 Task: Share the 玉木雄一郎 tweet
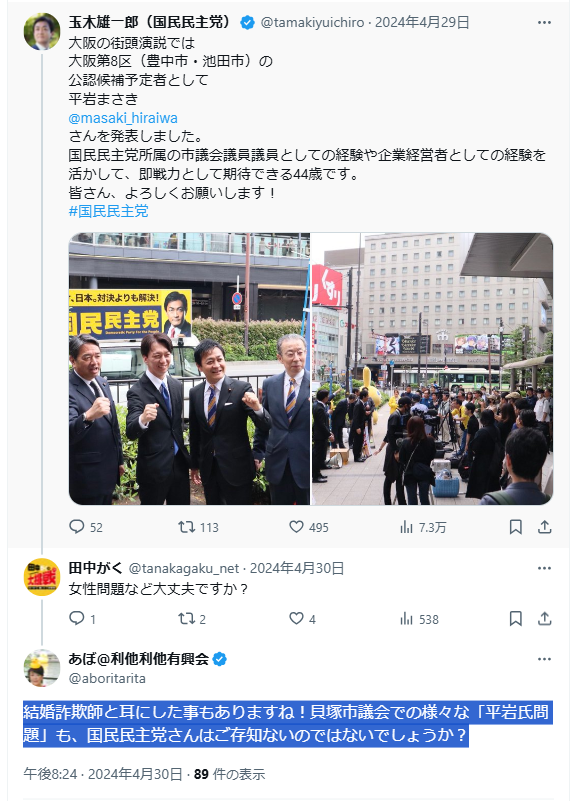[x=545, y=527]
